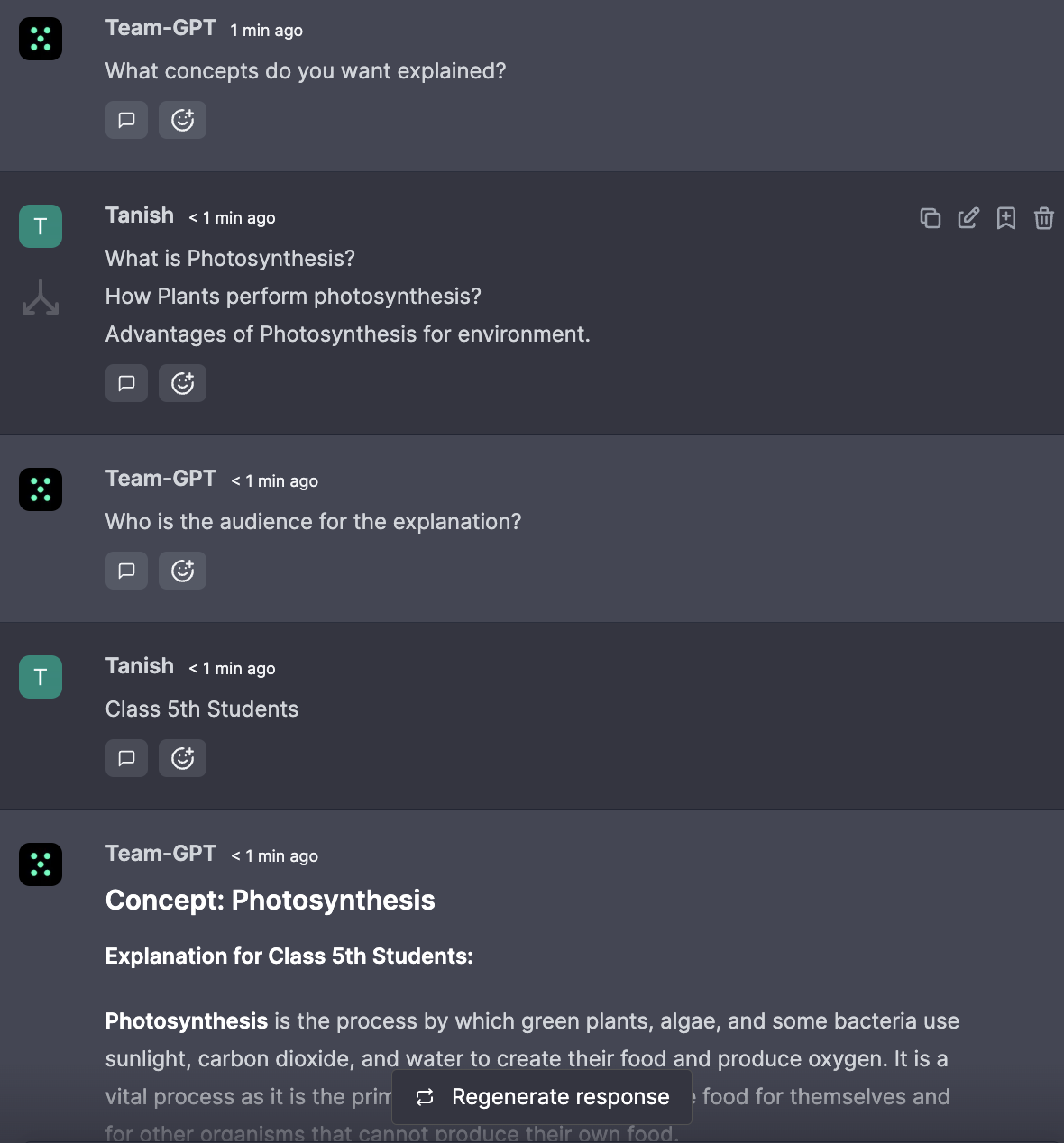1064x1143 pixels.
Task: Bookmark Tanish's photosynthesis questions message
Action: pyautogui.click(x=1006, y=218)
